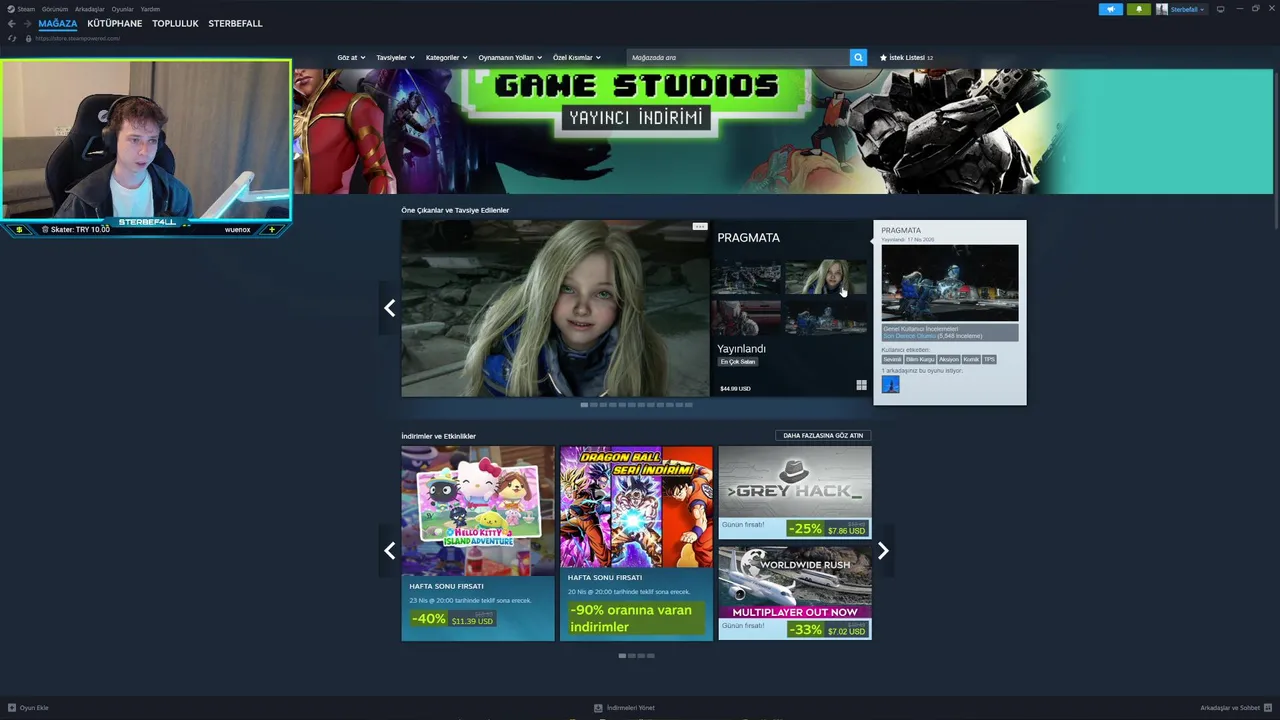This screenshot has height=720, width=1280.
Task: Open notifications bell icon
Action: pos(1138,9)
